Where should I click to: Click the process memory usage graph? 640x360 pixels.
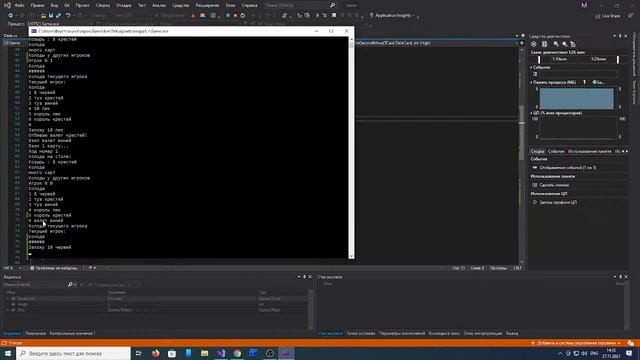[x=576, y=98]
